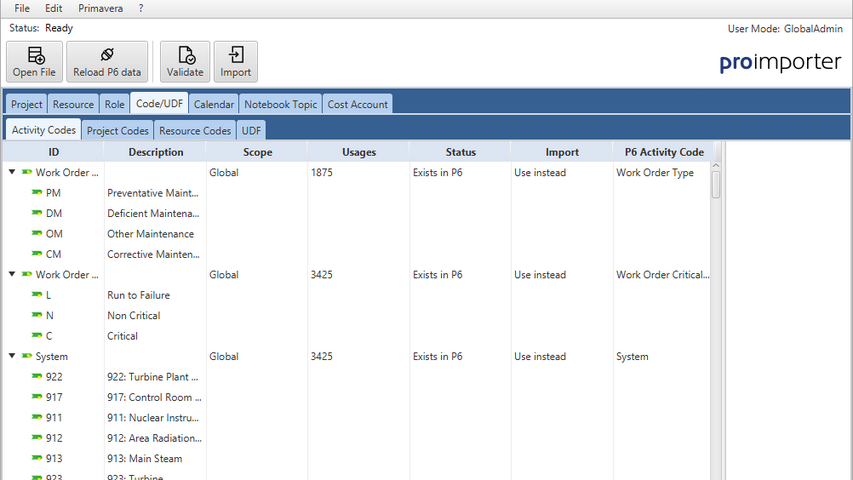This screenshot has height=480, width=853.
Task: Click the green icon beside code 922
Action: point(37,377)
